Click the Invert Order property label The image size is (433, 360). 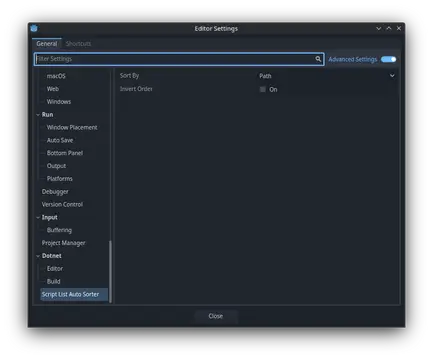pos(136,89)
